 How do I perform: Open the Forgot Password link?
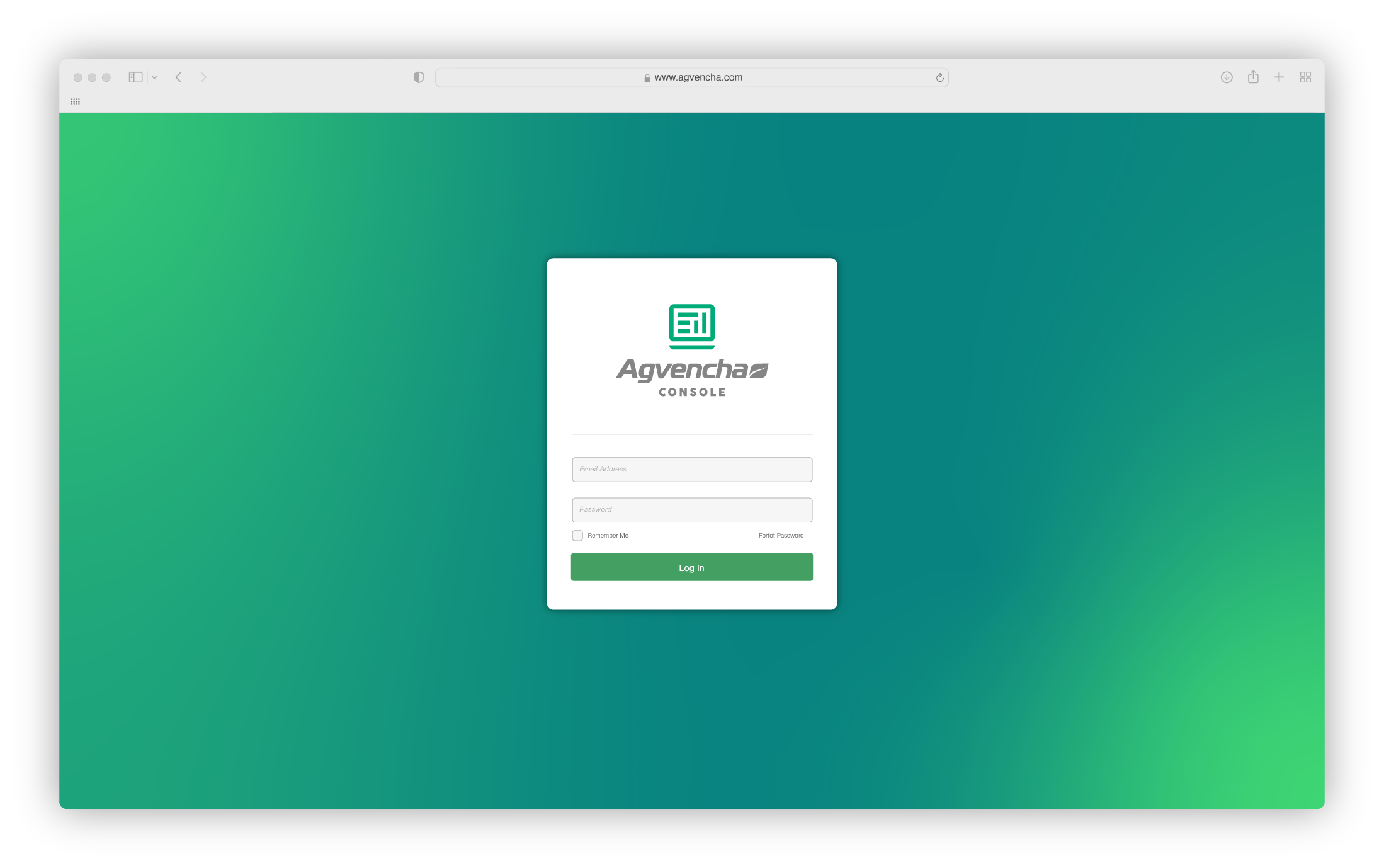click(x=780, y=535)
